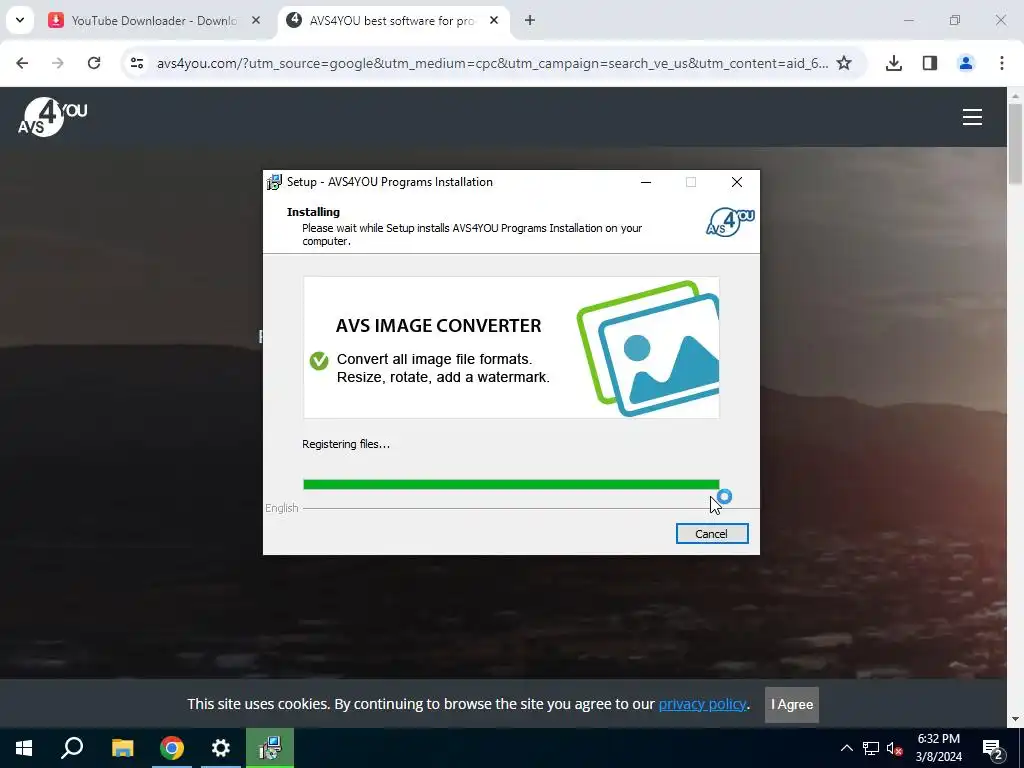The height and width of the screenshot is (768, 1024).
Task: Open the clock and date flyout
Action: [938, 748]
